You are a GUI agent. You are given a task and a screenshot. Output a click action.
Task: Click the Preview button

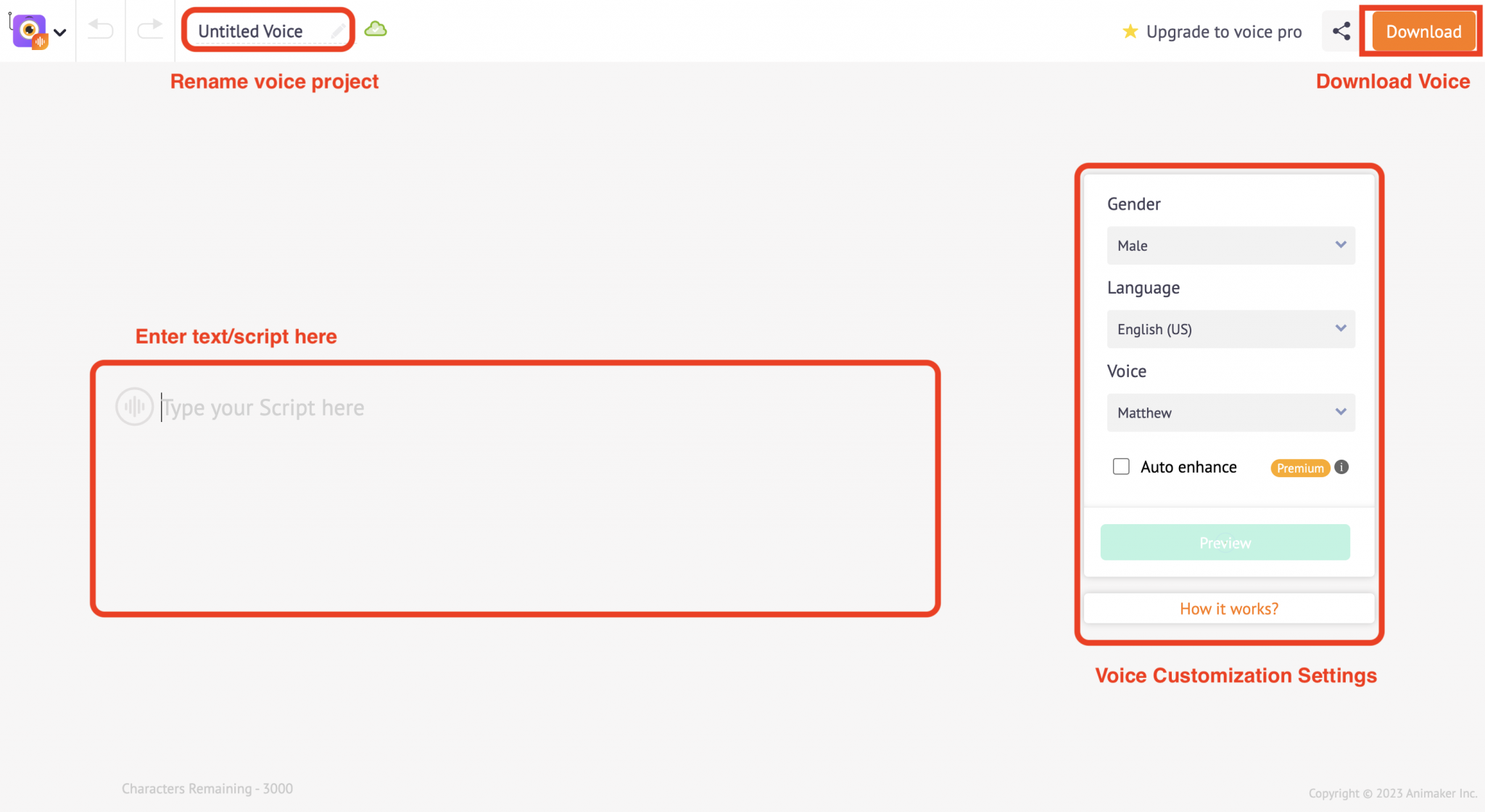[1224, 542]
